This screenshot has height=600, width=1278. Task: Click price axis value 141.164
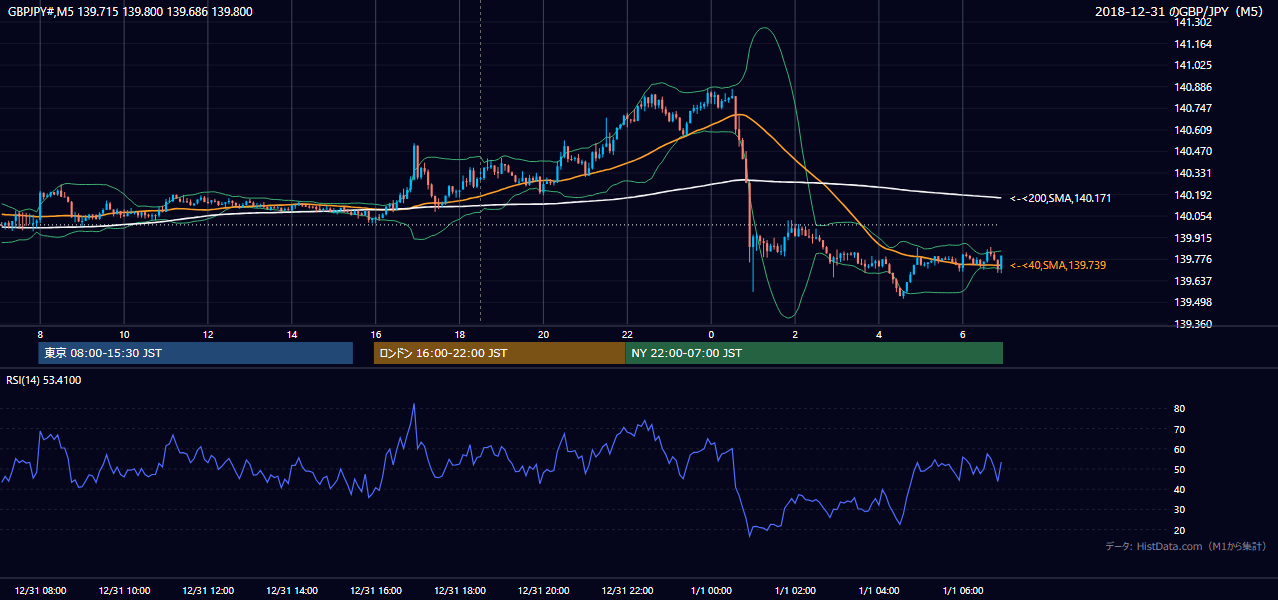point(1193,44)
